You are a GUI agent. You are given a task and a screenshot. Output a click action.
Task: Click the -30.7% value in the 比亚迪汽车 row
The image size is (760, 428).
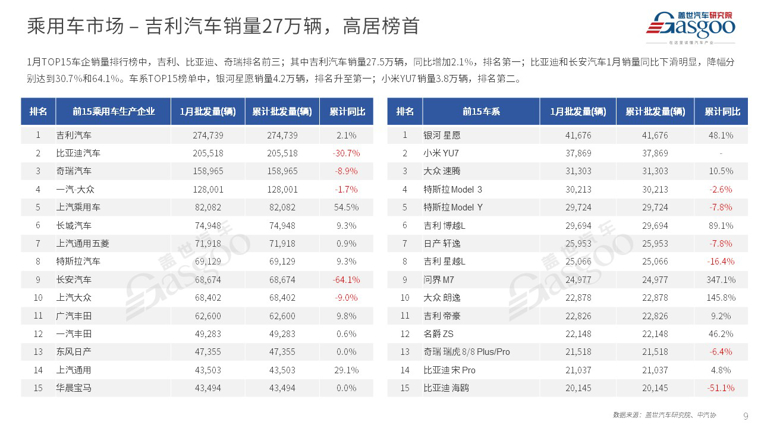(x=347, y=153)
